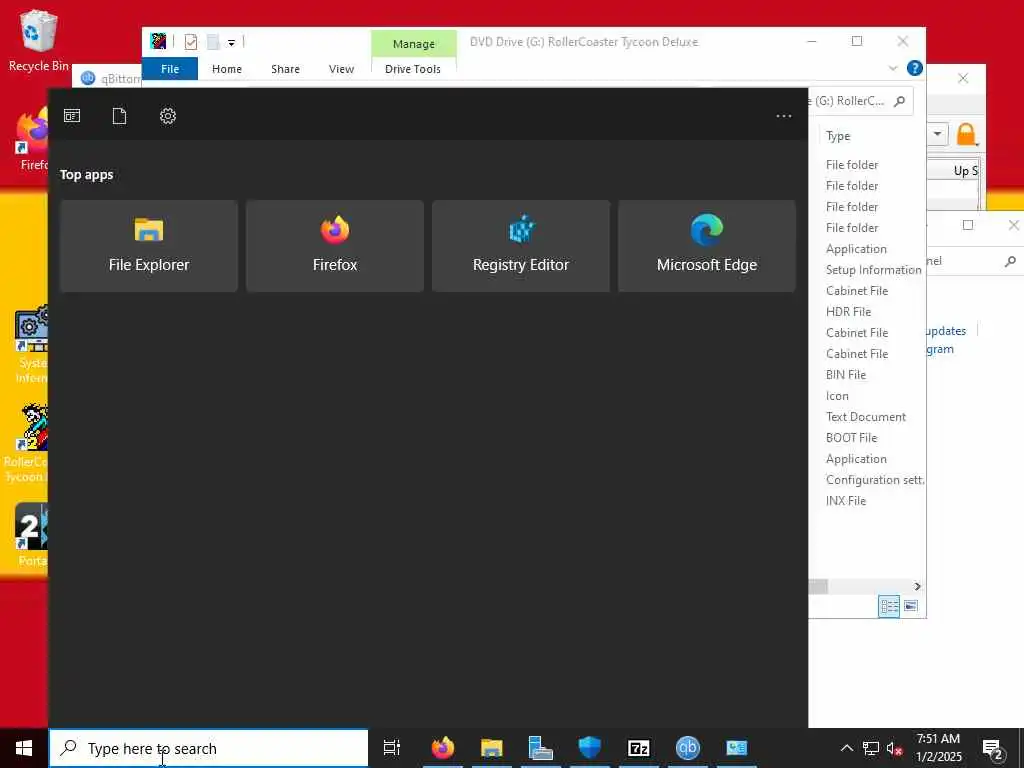Expand the Explorer ribbon chevron

point(893,68)
